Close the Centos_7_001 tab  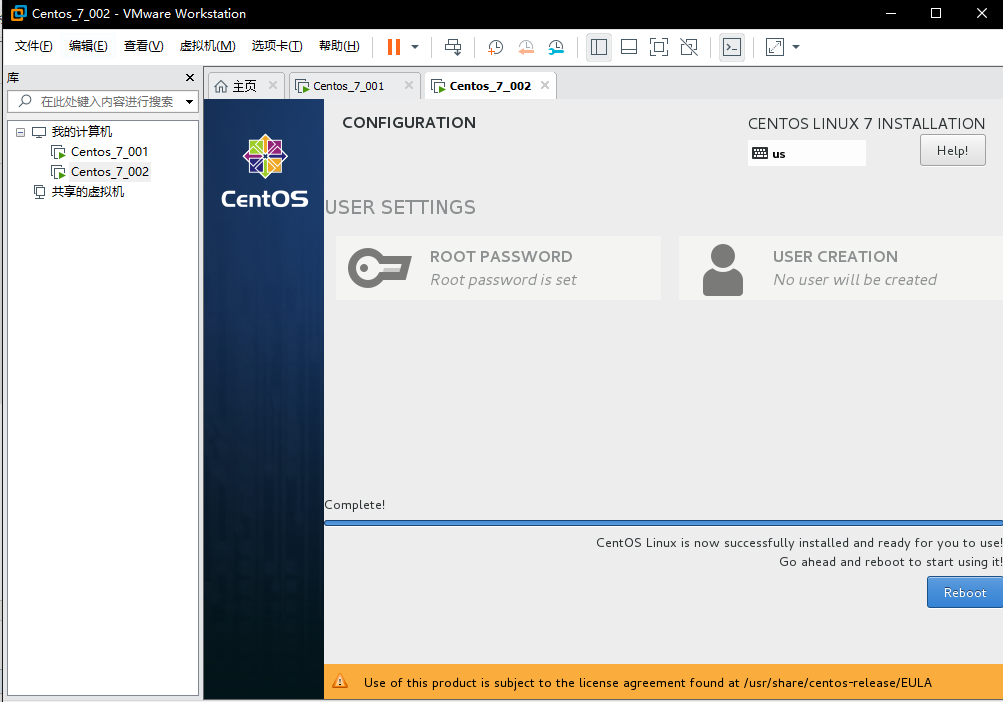[x=409, y=85]
